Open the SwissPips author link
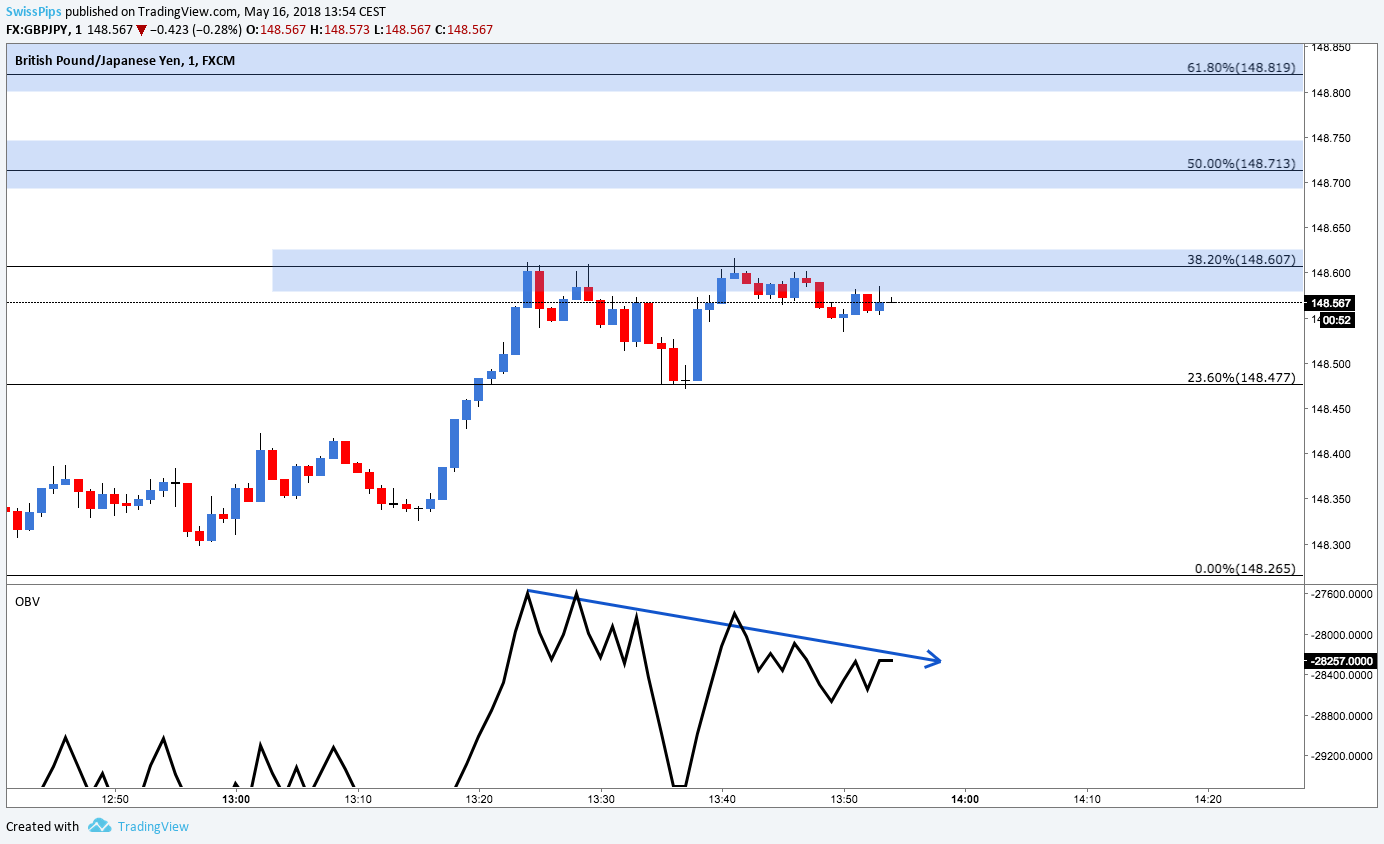The image size is (1384, 844). [34, 11]
